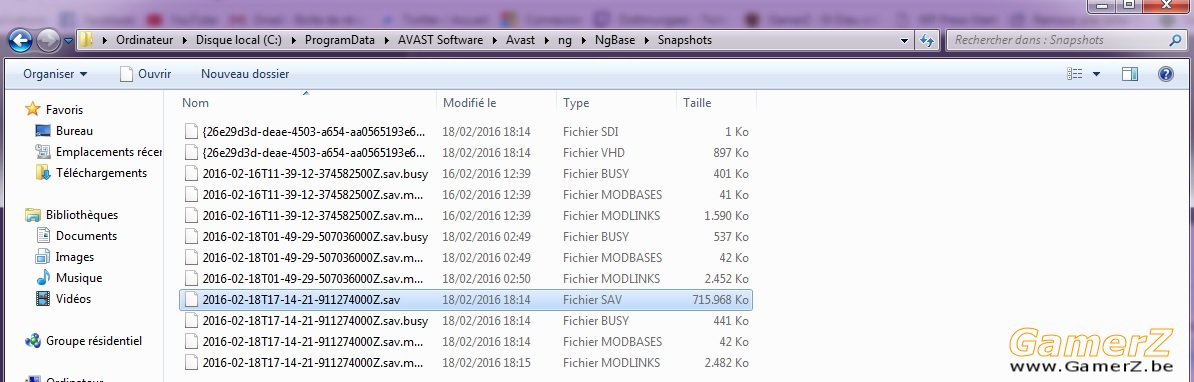Screen dimensions: 1194x382
Task: Select the 2.452 Ko MODLINKS file
Action: (x=465, y=279)
